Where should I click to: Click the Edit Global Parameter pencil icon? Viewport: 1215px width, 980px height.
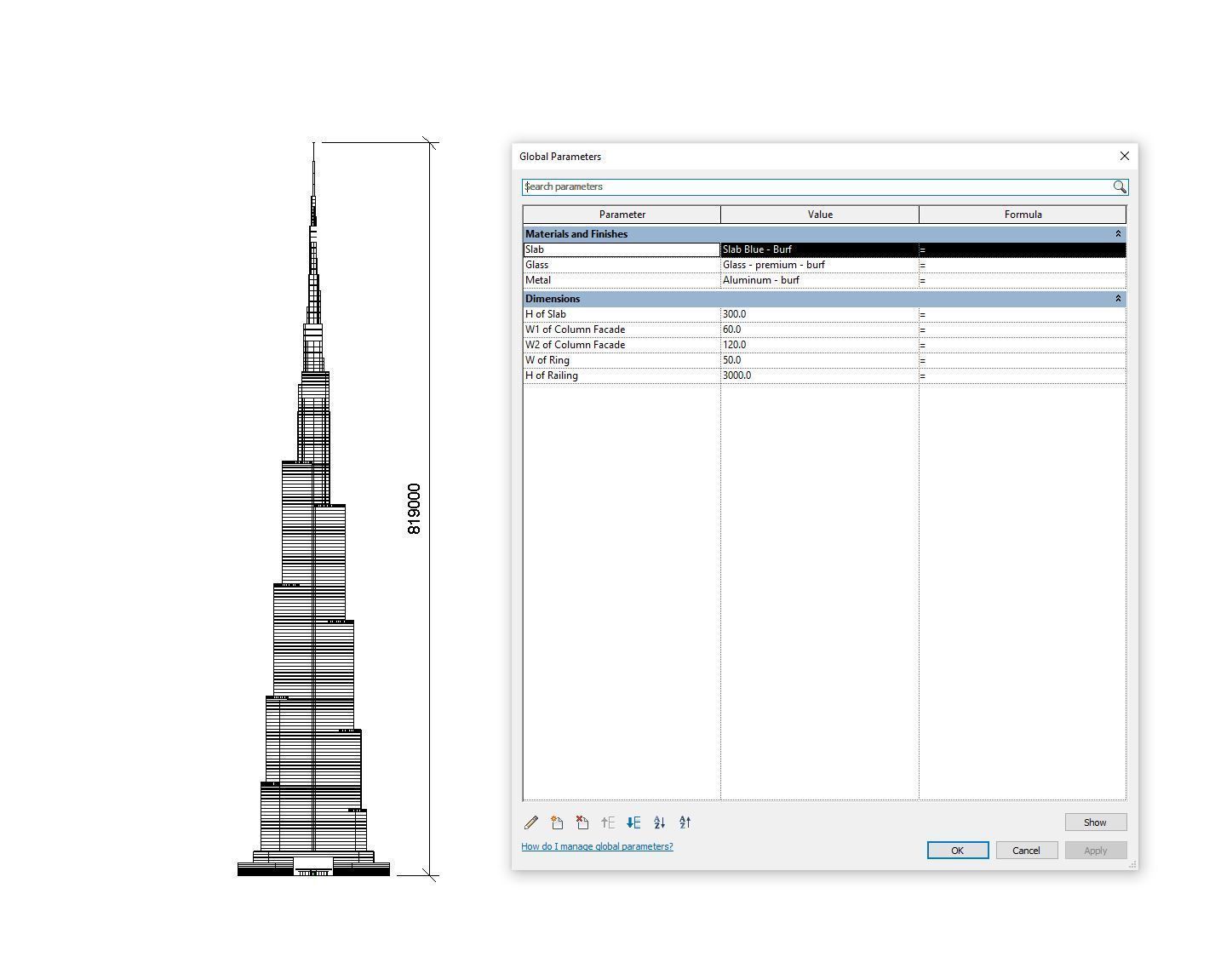(x=531, y=822)
